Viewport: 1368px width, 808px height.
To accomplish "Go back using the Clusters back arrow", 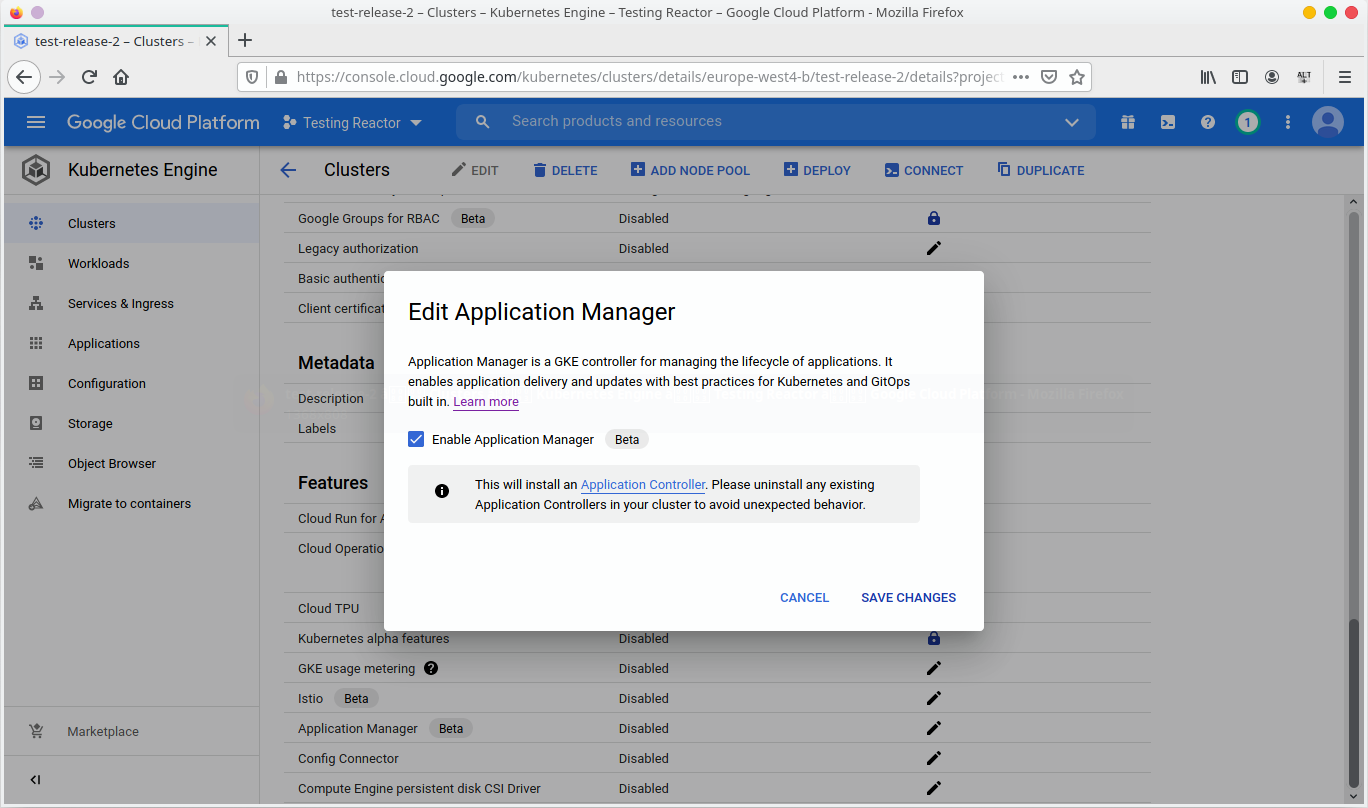I will click(x=288, y=170).
